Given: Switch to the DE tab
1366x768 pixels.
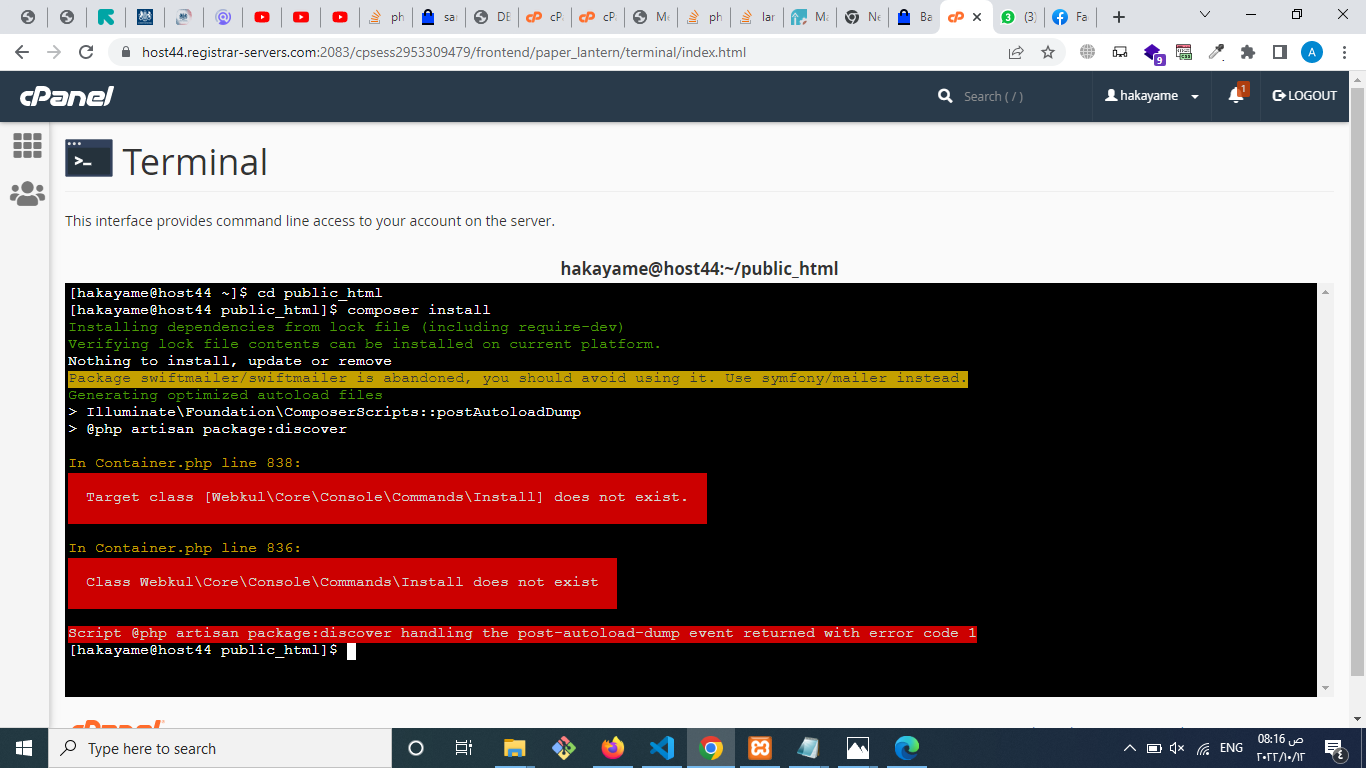Looking at the screenshot, I should pyautogui.click(x=492, y=17).
